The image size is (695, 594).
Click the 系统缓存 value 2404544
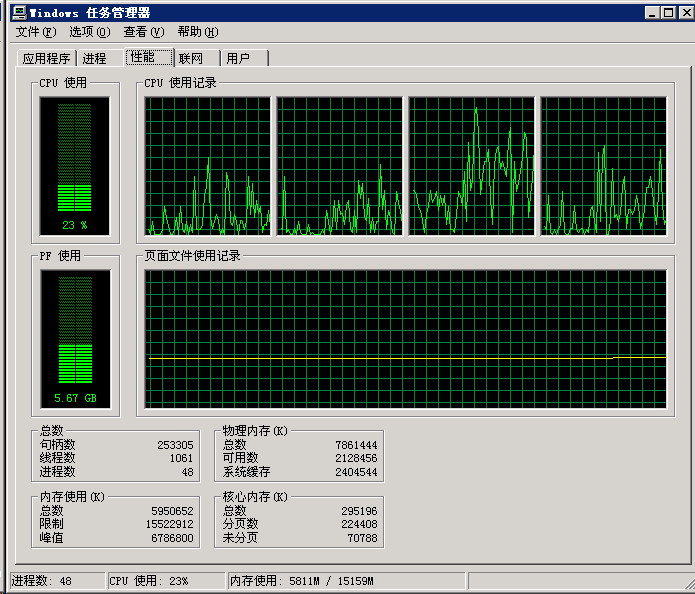pos(356,472)
